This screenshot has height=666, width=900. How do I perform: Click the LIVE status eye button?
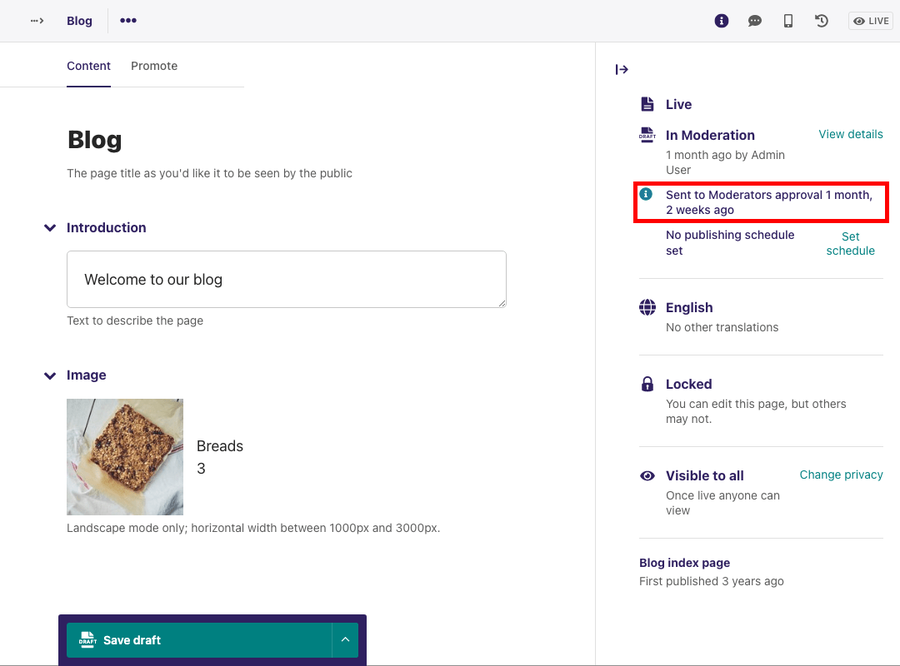[x=870, y=21]
